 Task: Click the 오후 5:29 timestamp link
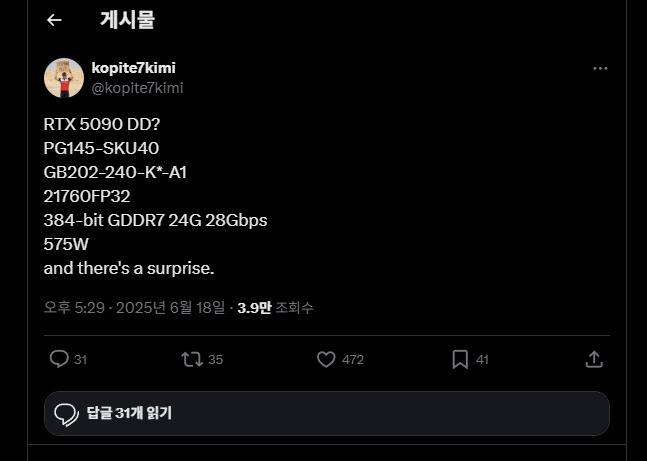pos(134,308)
